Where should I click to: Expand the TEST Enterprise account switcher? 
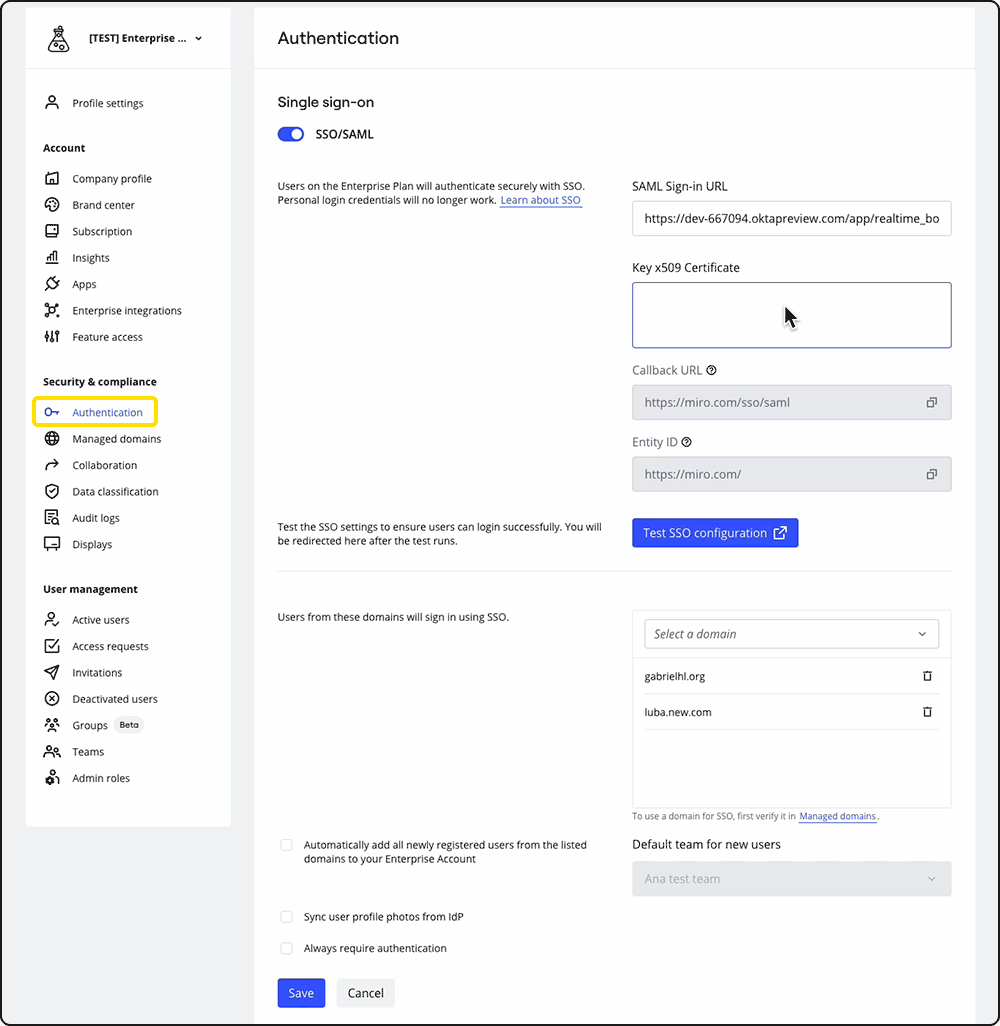145,39
